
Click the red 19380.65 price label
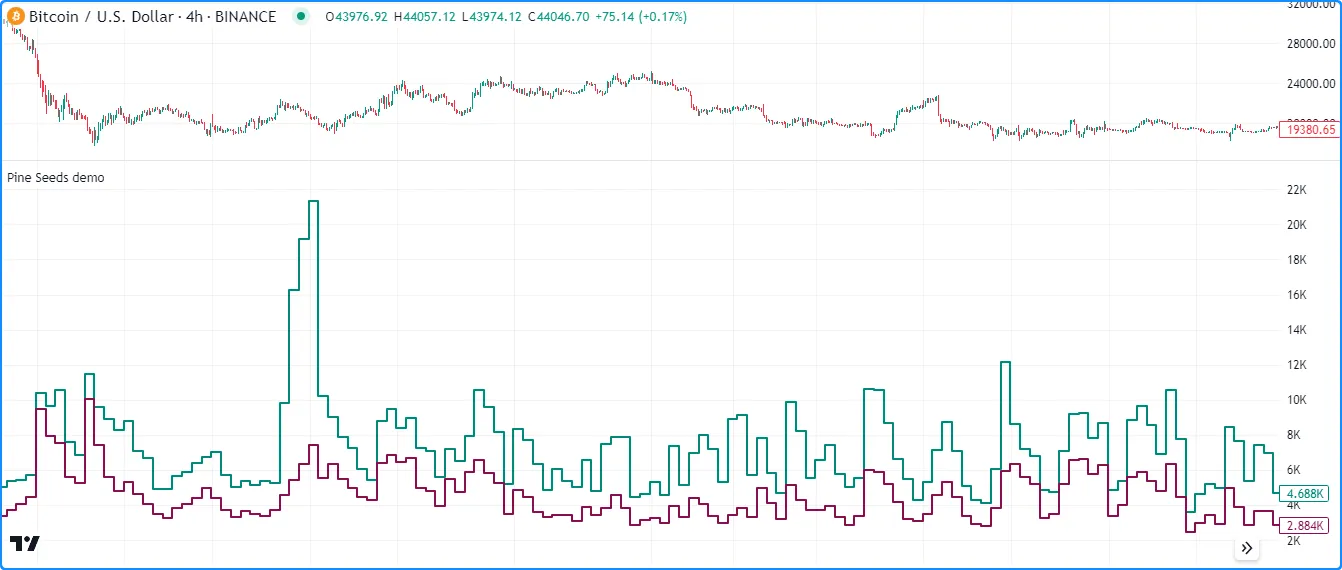click(1310, 130)
